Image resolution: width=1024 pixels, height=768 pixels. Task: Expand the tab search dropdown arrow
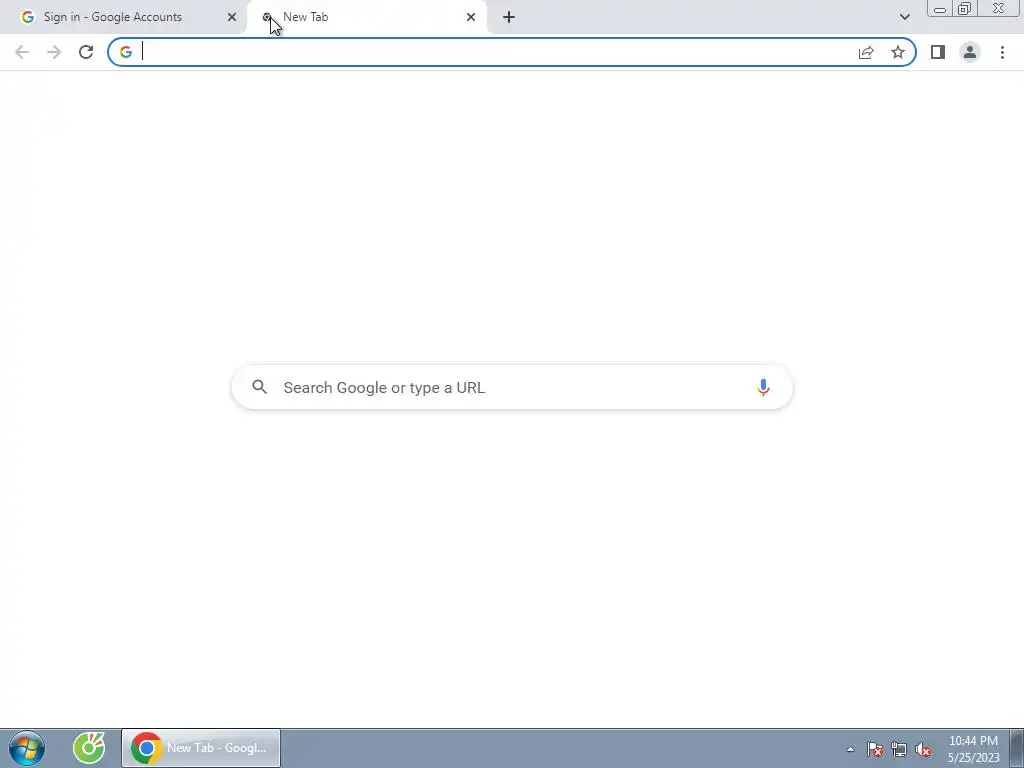pyautogui.click(x=904, y=17)
